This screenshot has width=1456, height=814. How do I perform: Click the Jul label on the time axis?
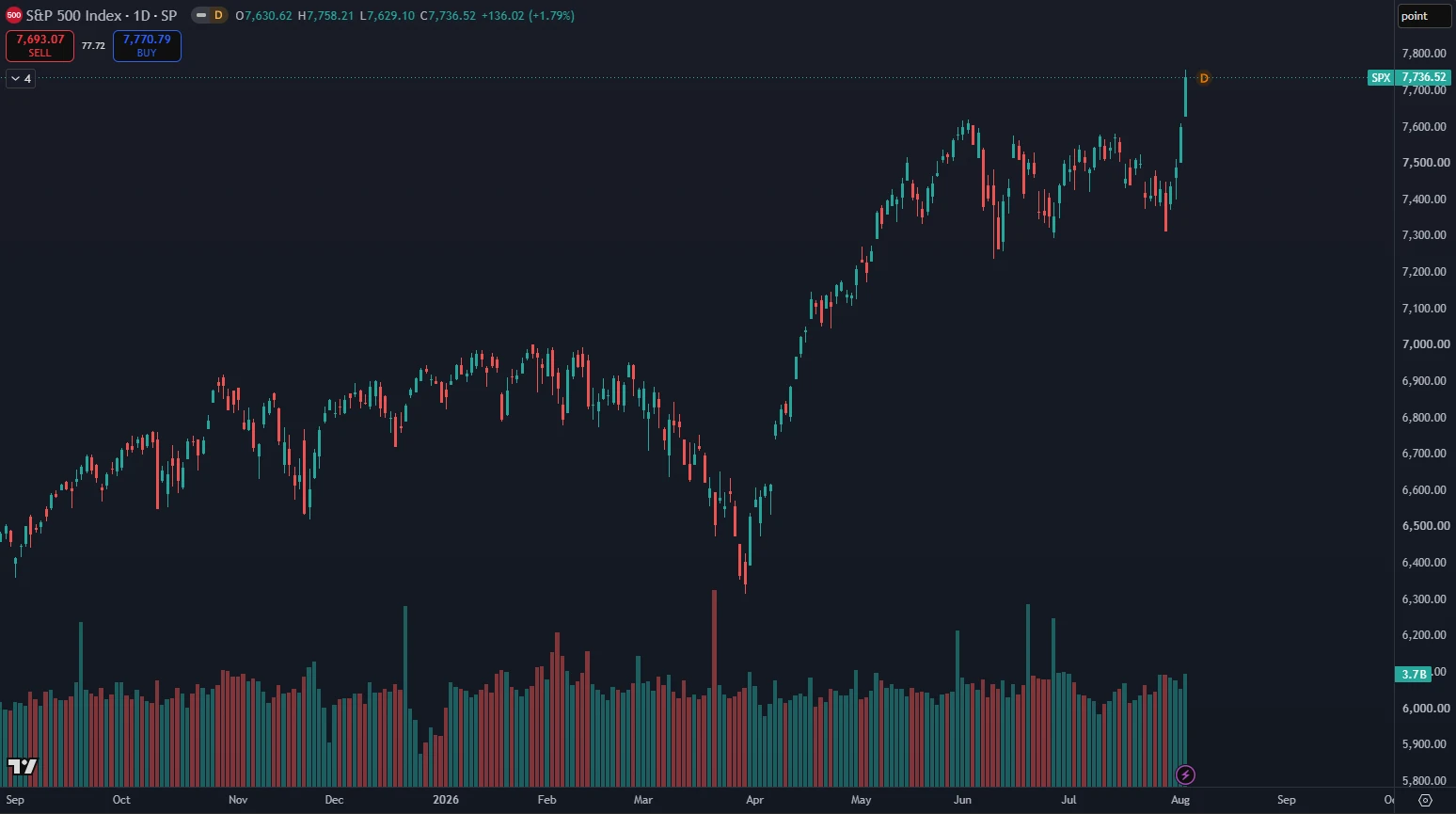click(1068, 800)
